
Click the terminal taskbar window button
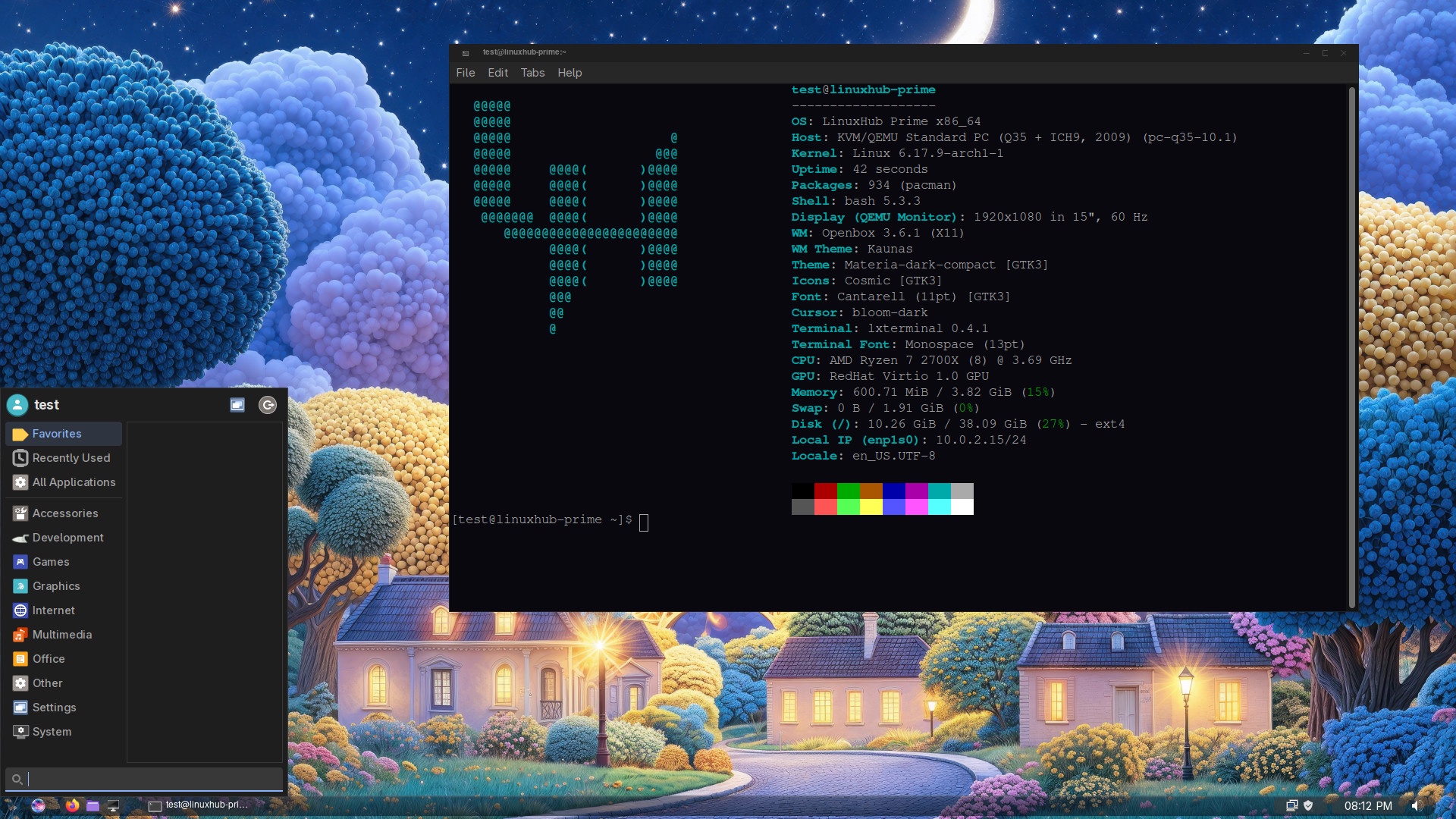[199, 805]
